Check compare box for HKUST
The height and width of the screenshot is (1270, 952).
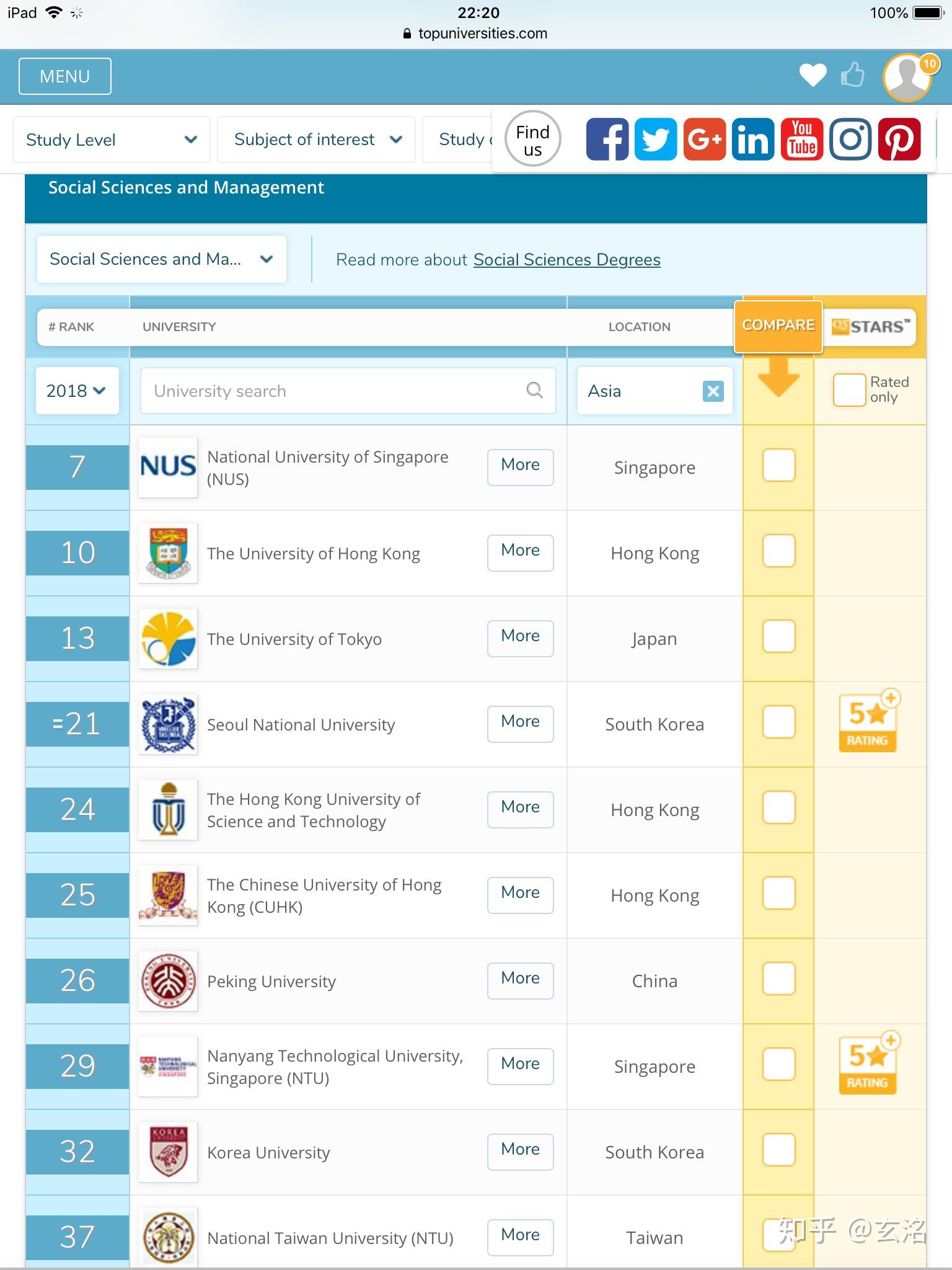778,807
